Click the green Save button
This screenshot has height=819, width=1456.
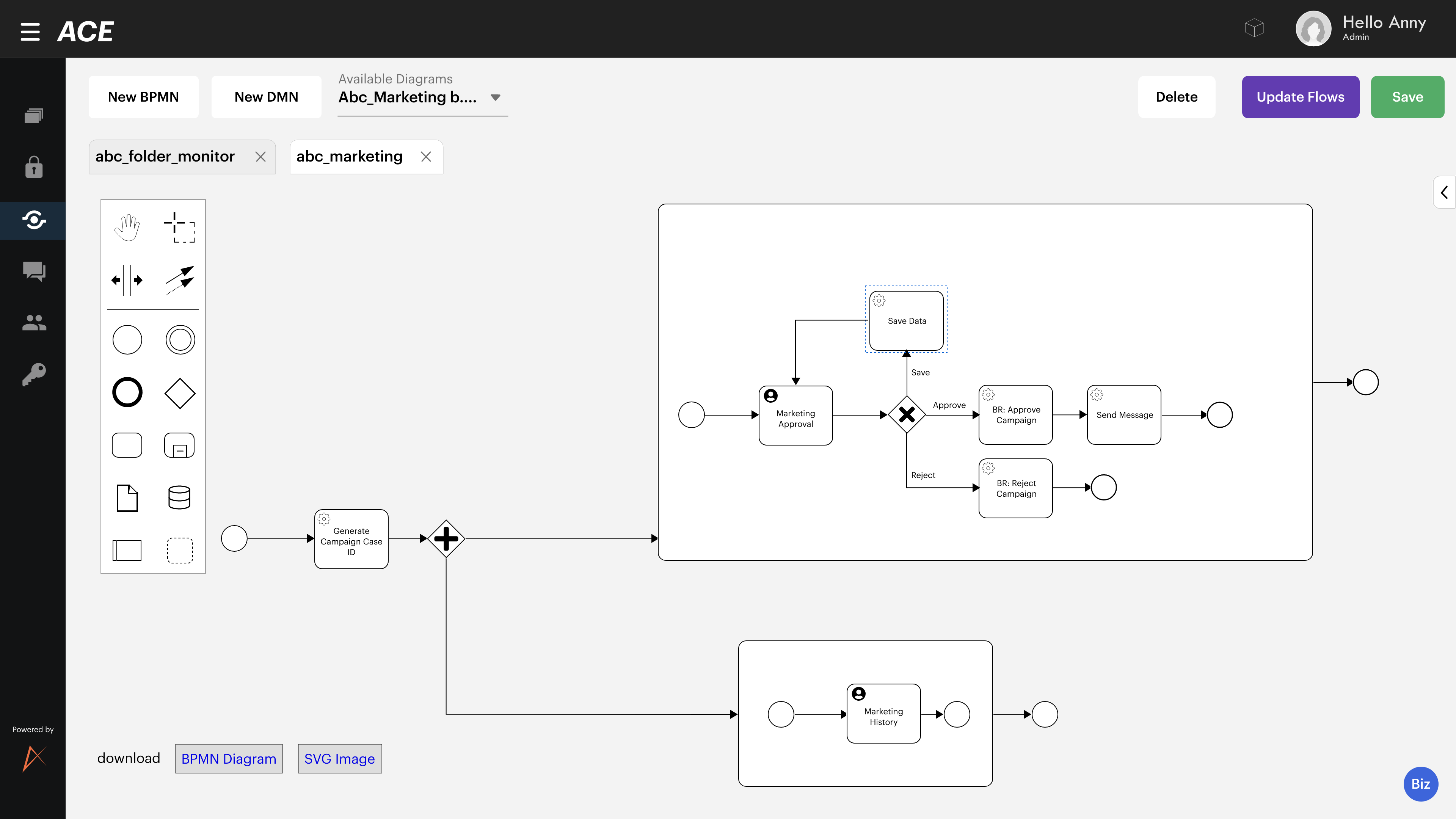pos(1407,97)
